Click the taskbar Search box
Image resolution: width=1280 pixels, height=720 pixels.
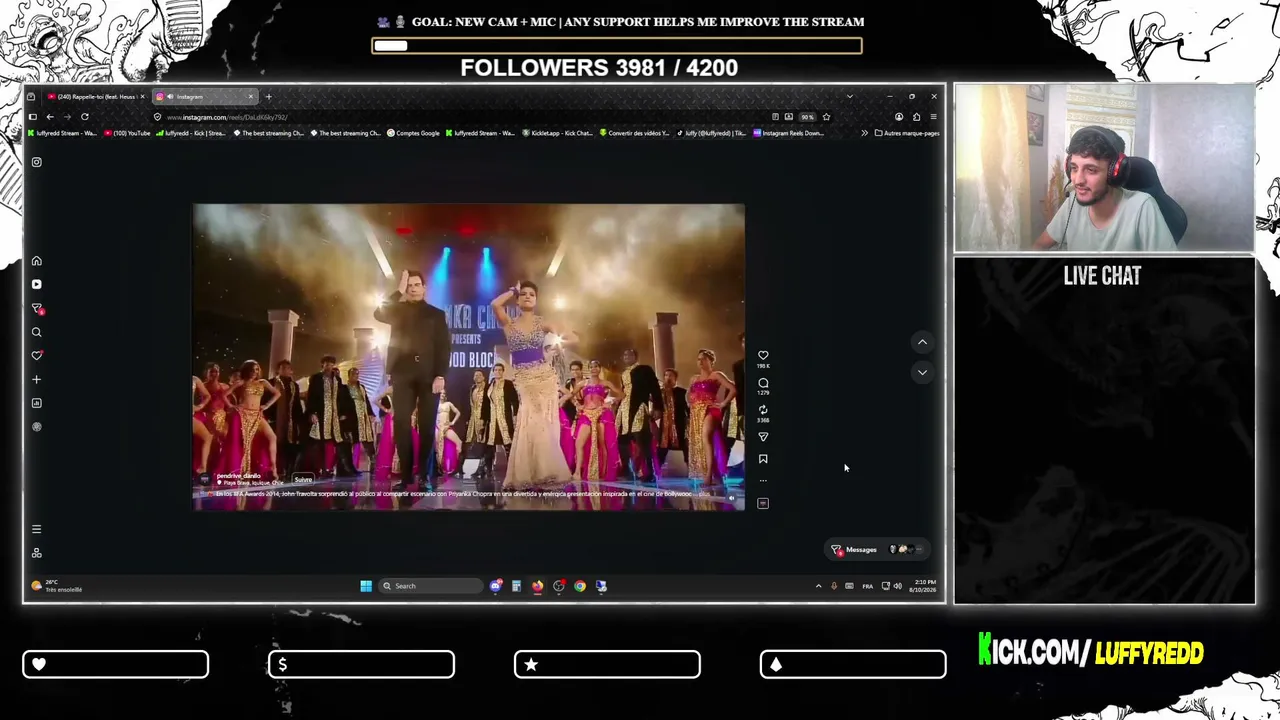coord(431,586)
